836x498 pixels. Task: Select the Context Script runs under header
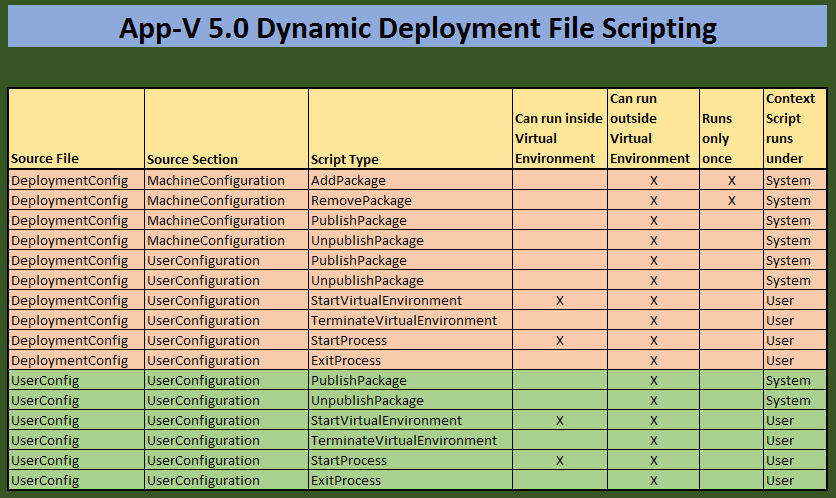790,129
